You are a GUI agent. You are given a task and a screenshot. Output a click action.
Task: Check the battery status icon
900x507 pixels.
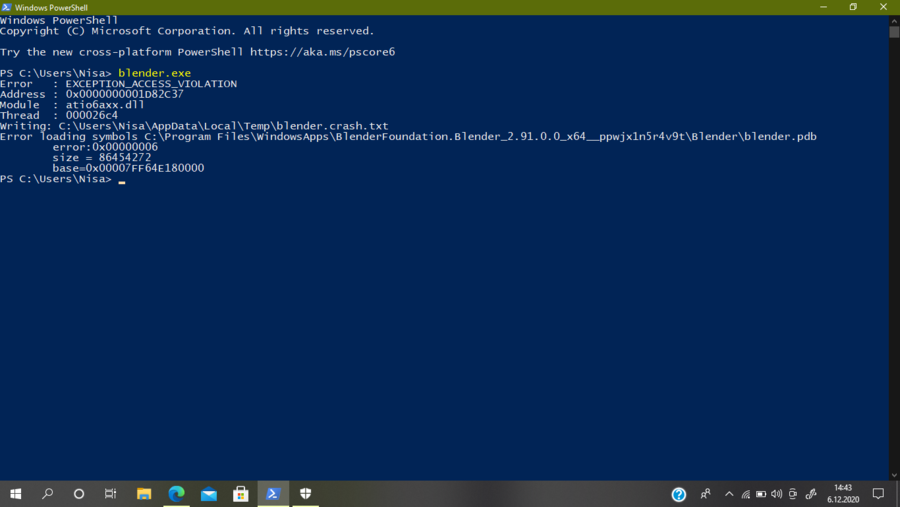[x=761, y=494]
